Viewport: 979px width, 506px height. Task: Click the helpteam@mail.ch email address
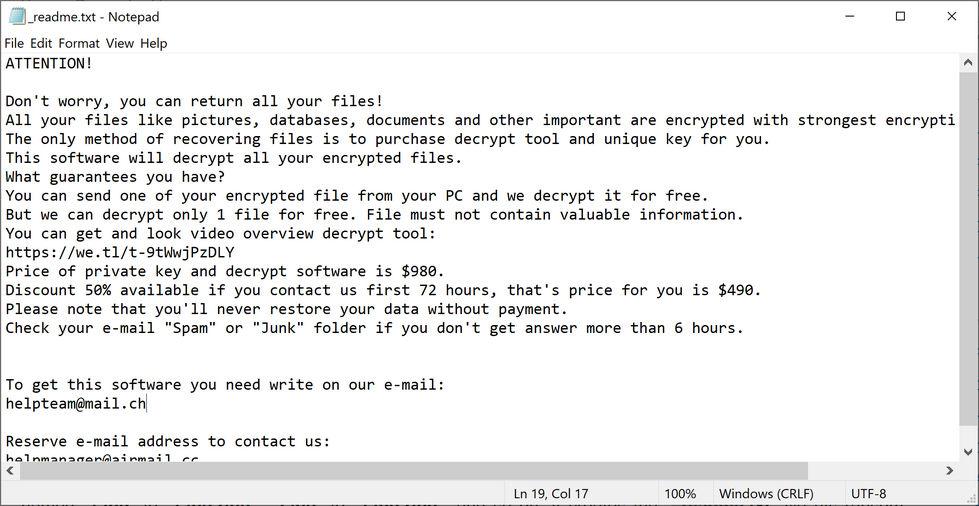point(76,404)
